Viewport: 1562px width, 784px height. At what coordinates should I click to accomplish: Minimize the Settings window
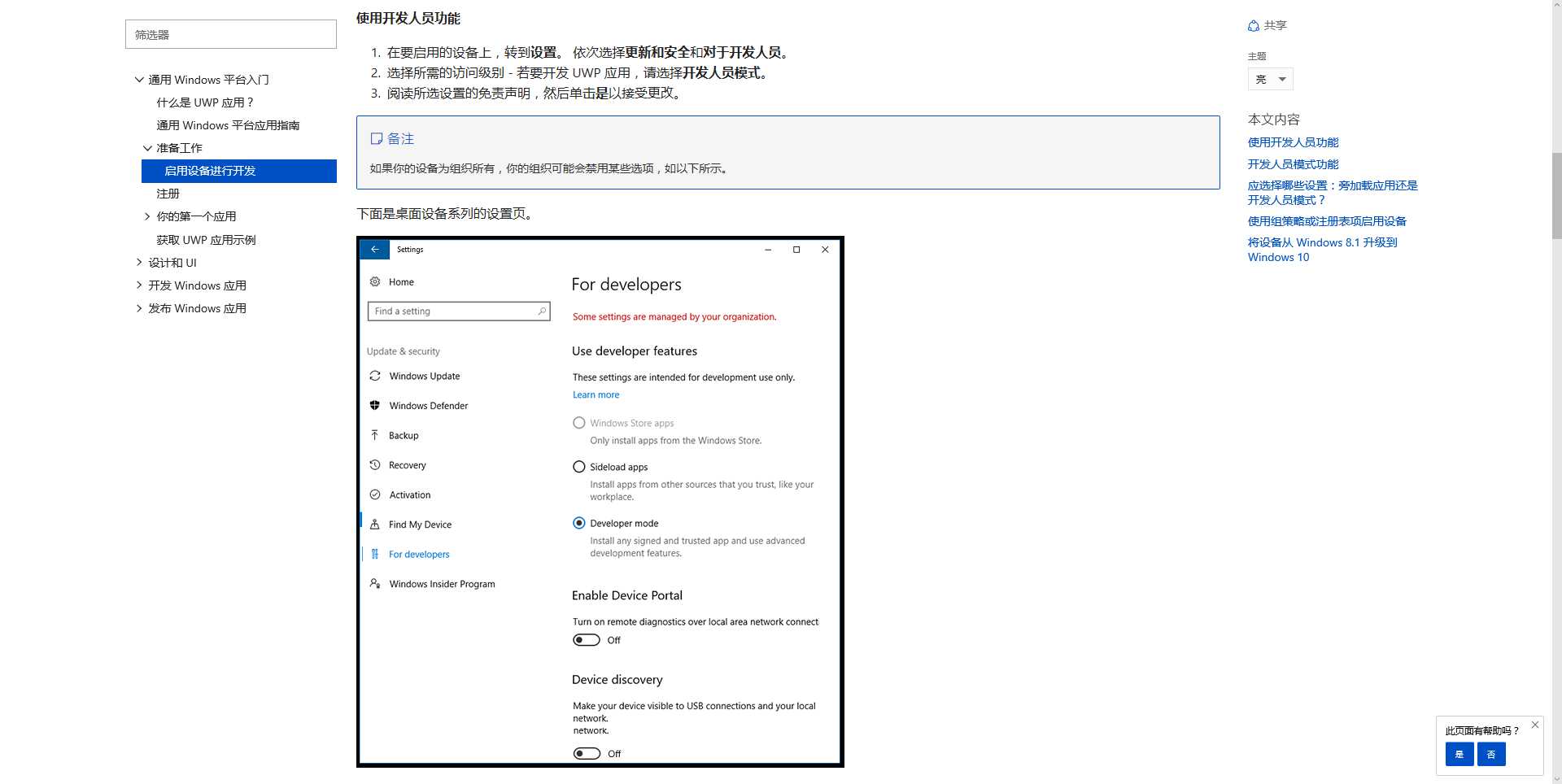point(768,250)
